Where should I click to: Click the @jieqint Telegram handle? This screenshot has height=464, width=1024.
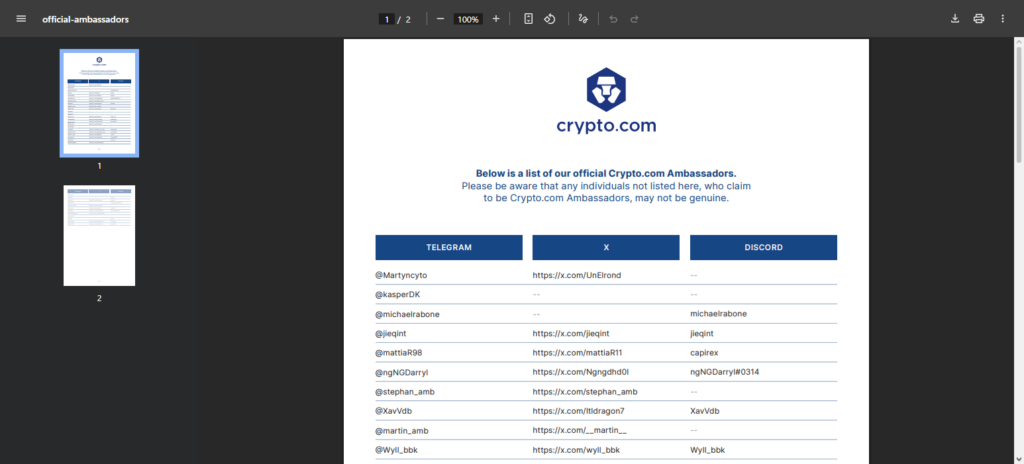[392, 333]
